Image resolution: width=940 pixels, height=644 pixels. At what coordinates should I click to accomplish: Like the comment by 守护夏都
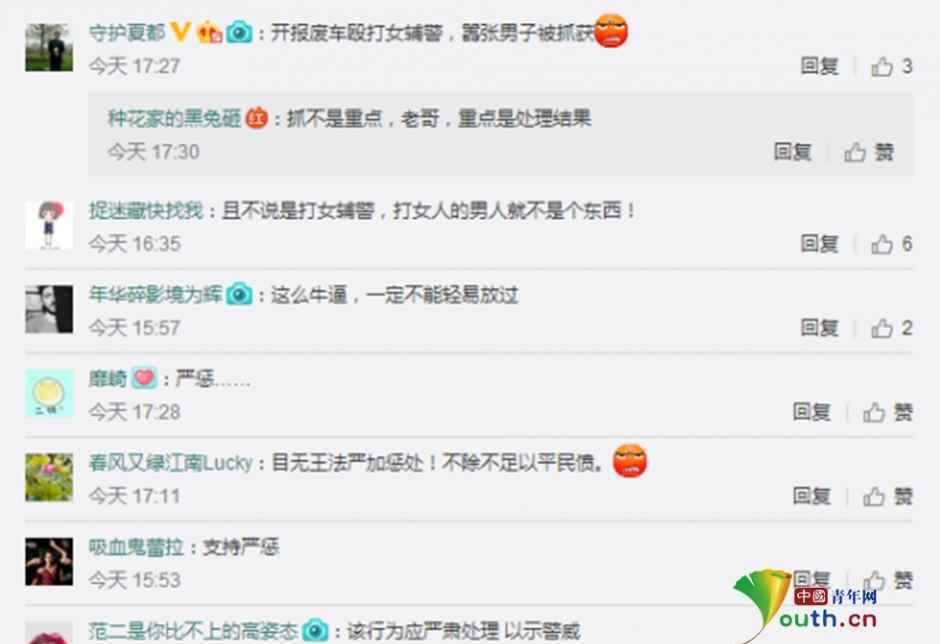coord(882,66)
